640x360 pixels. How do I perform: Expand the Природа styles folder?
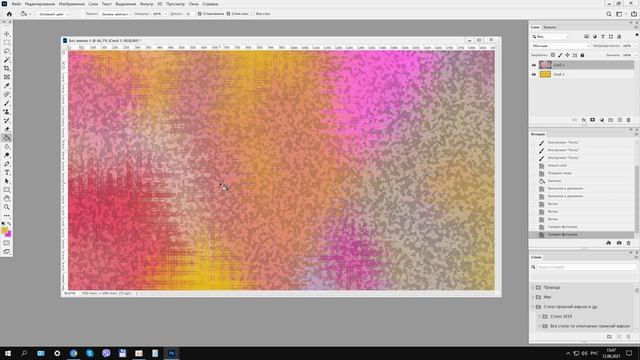[x=533, y=287]
